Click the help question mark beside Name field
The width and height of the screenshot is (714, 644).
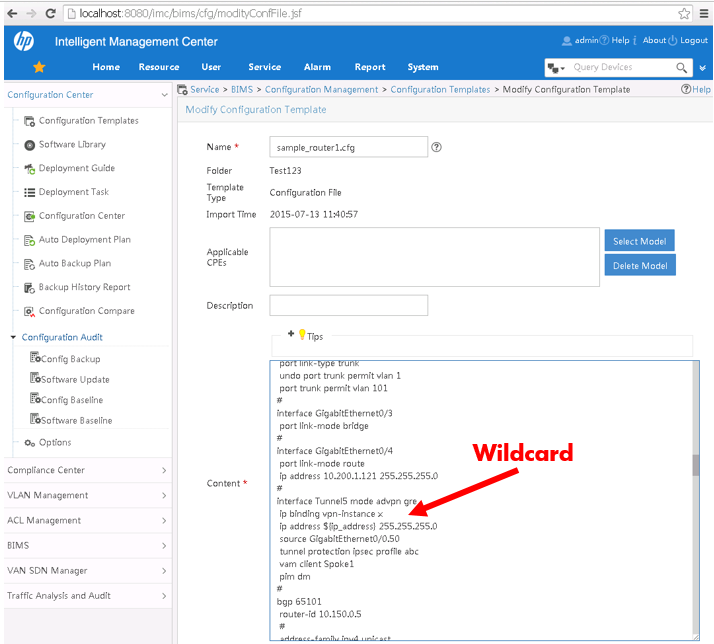[436, 147]
